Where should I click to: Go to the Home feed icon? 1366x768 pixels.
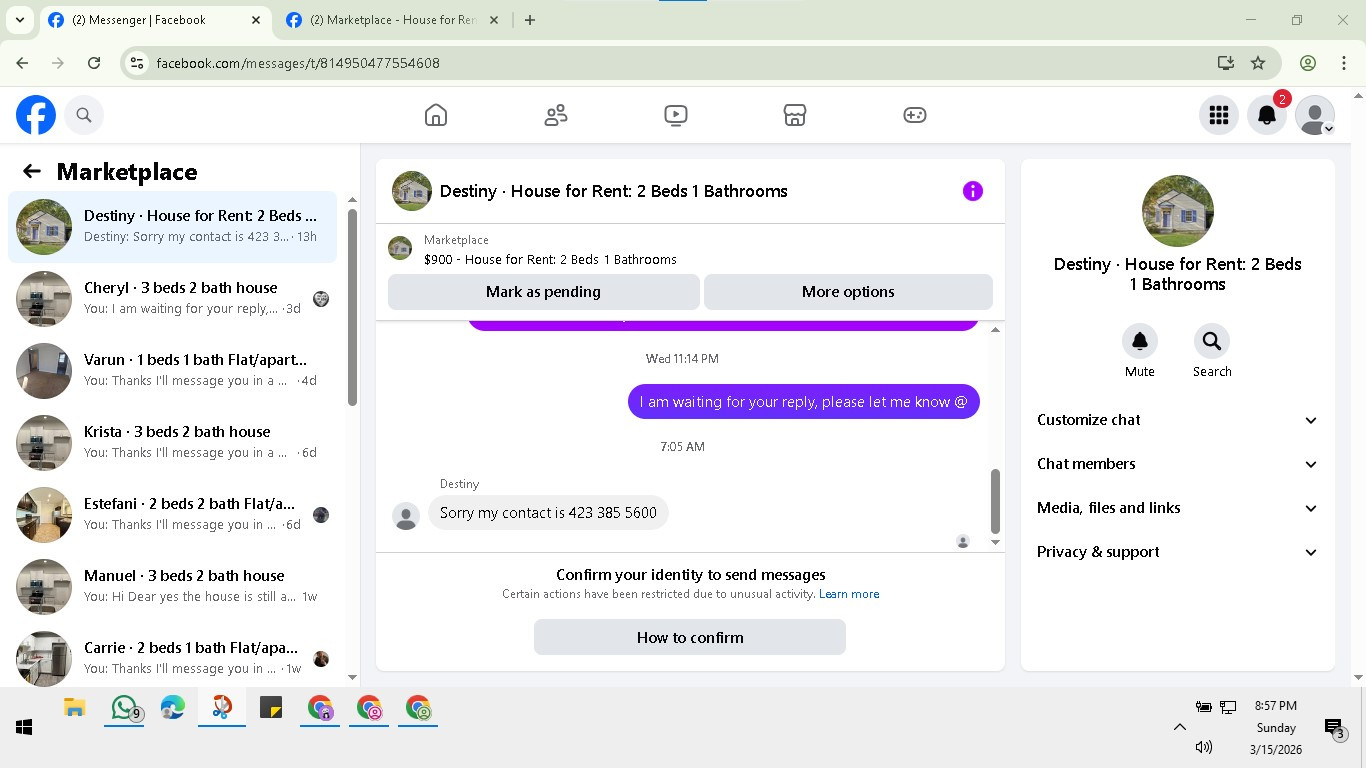pos(436,115)
